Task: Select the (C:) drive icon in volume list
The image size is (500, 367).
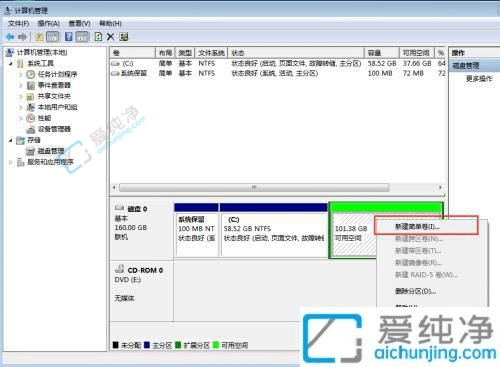Action: click(116, 63)
